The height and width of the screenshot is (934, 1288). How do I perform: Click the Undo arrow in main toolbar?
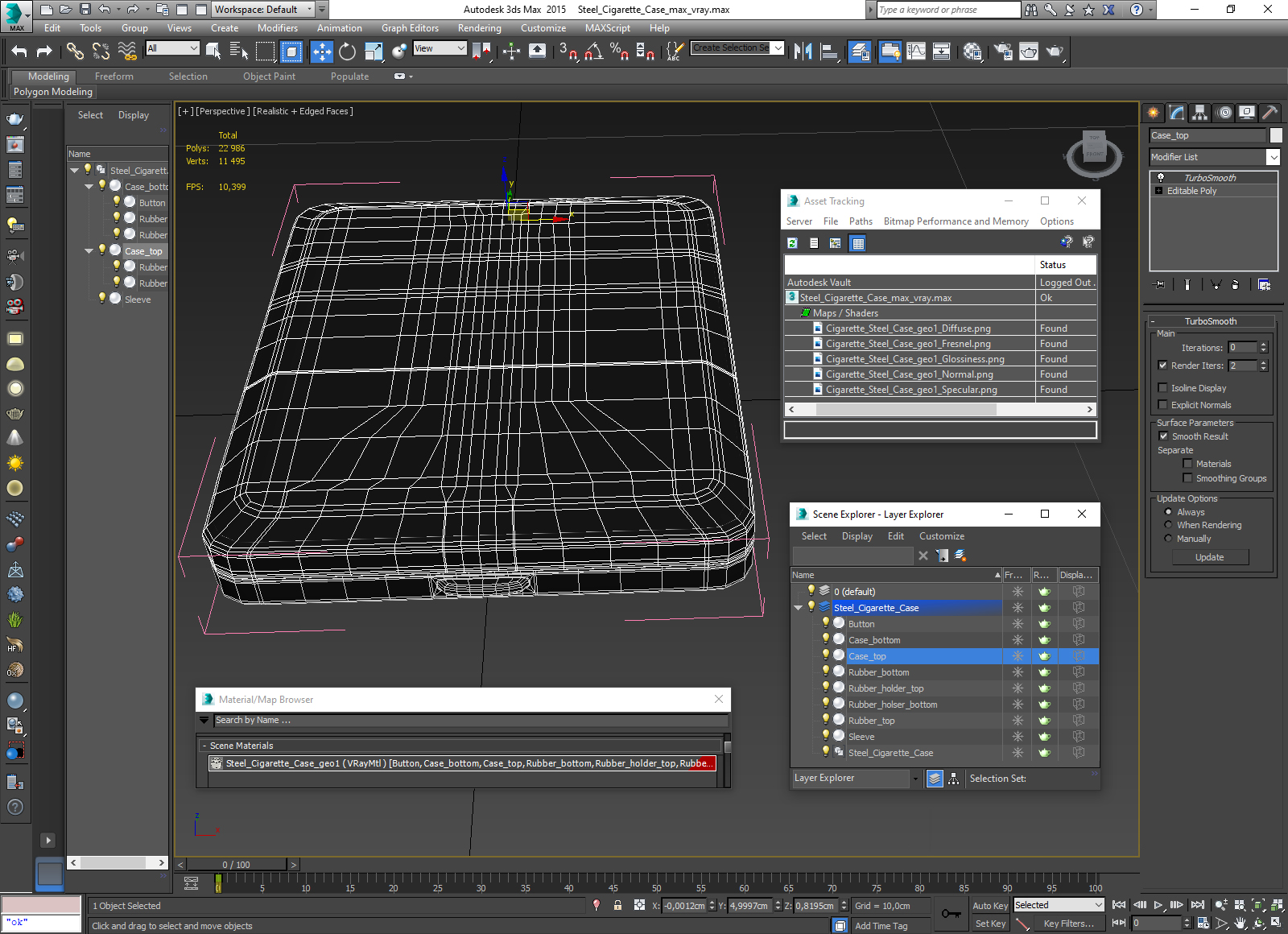pyautogui.click(x=19, y=52)
